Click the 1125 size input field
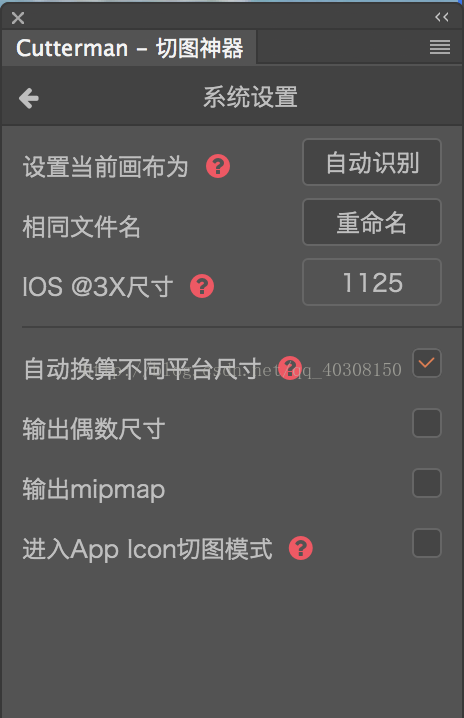The width and height of the screenshot is (464, 718). 372,282
